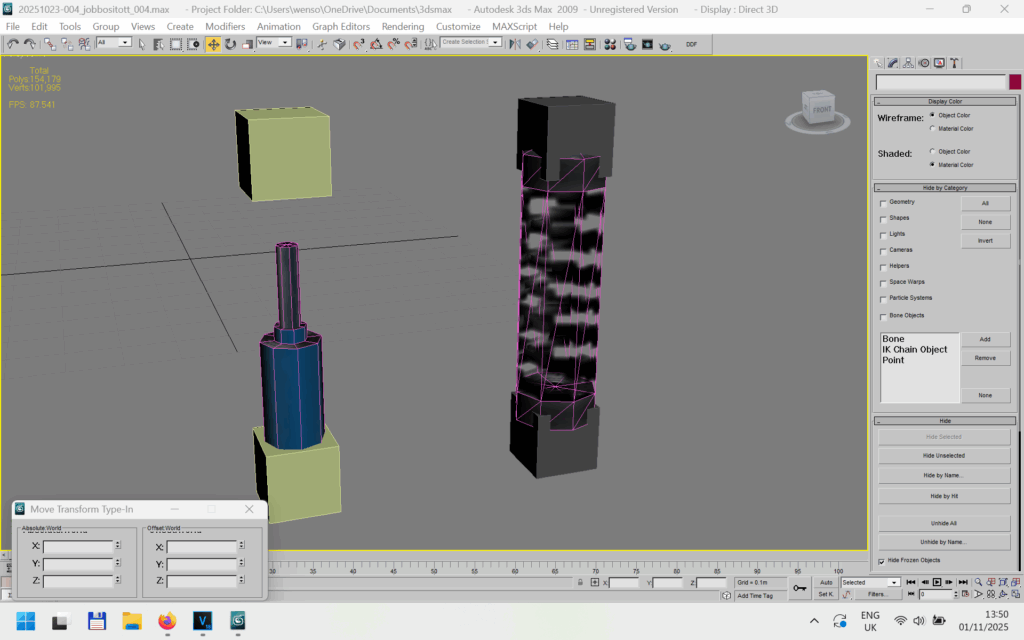Click the ViewCube Front face
This screenshot has width=1024, height=640.
pos(821,109)
